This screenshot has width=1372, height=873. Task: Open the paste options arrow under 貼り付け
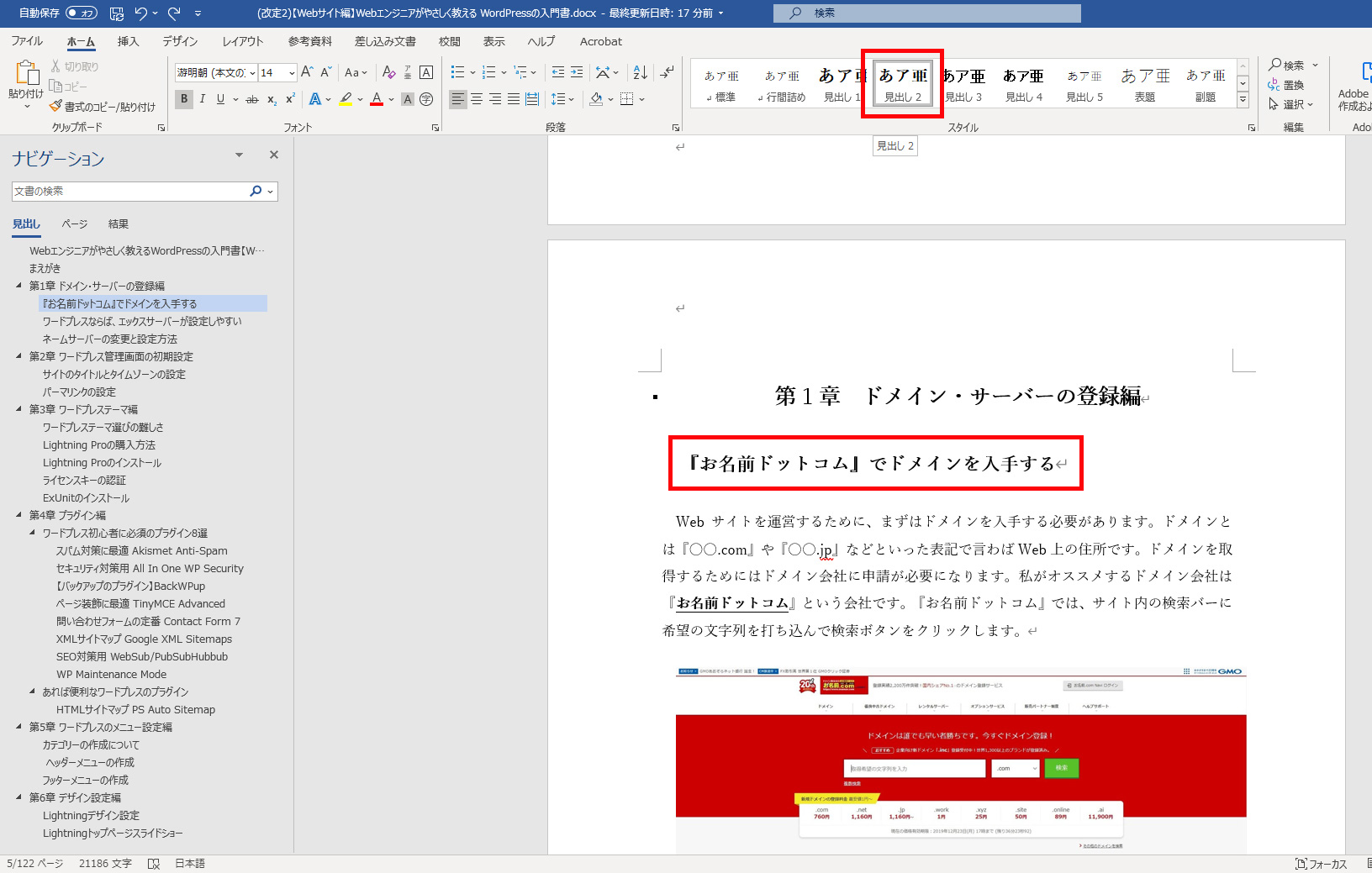[27, 107]
